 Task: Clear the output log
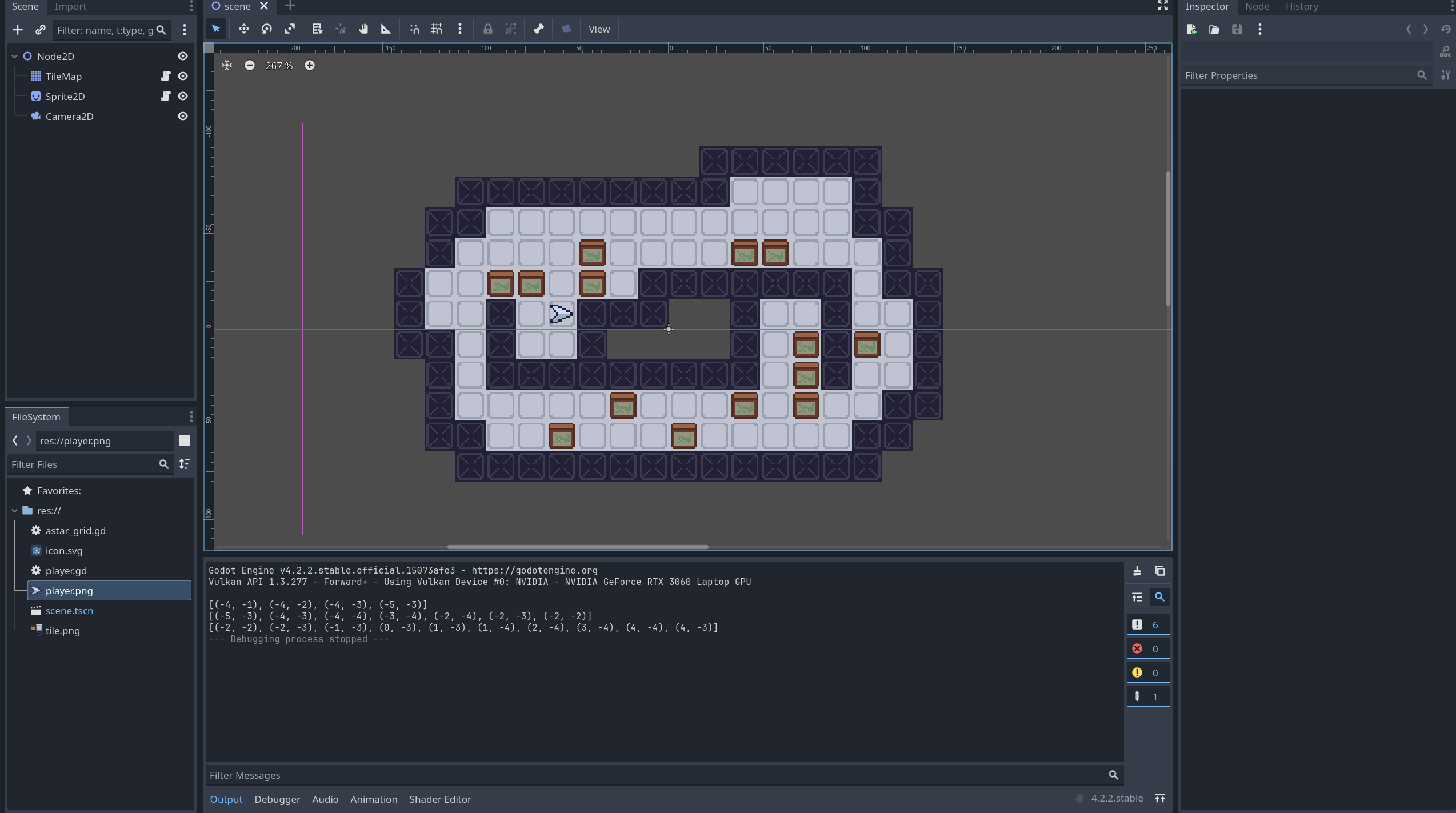(1137, 571)
